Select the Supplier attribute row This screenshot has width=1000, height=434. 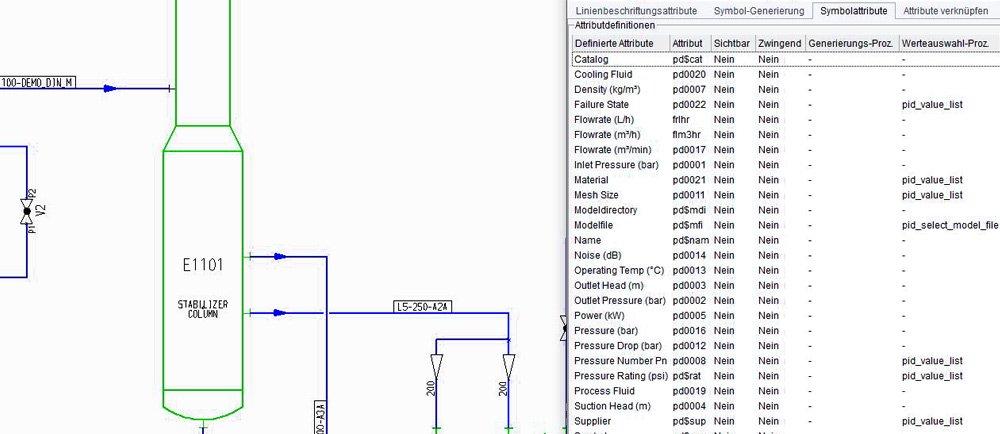click(786, 421)
